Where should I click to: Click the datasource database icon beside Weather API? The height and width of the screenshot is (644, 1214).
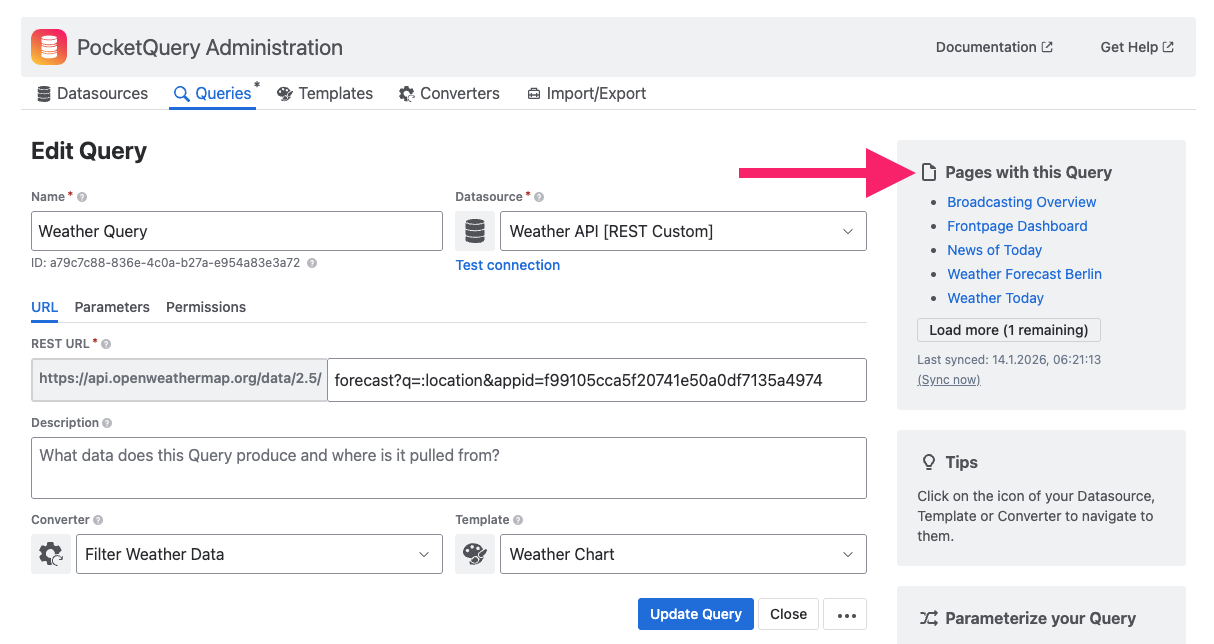475,231
